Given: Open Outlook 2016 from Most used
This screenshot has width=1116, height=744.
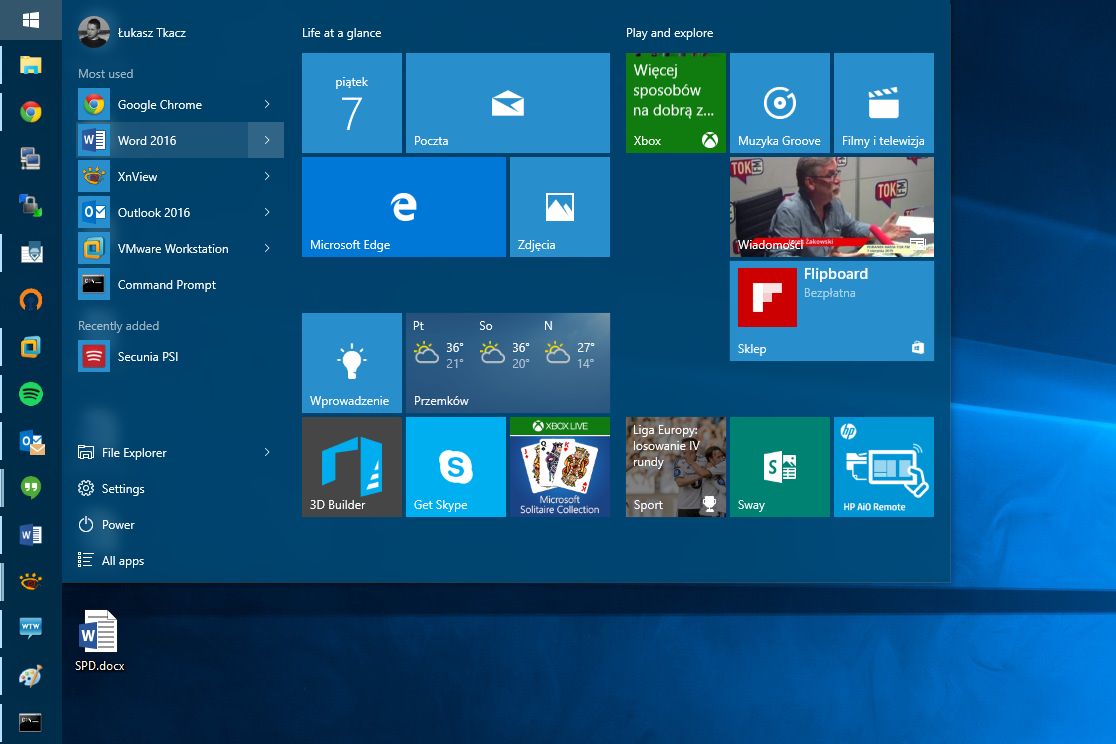Looking at the screenshot, I should 181,212.
